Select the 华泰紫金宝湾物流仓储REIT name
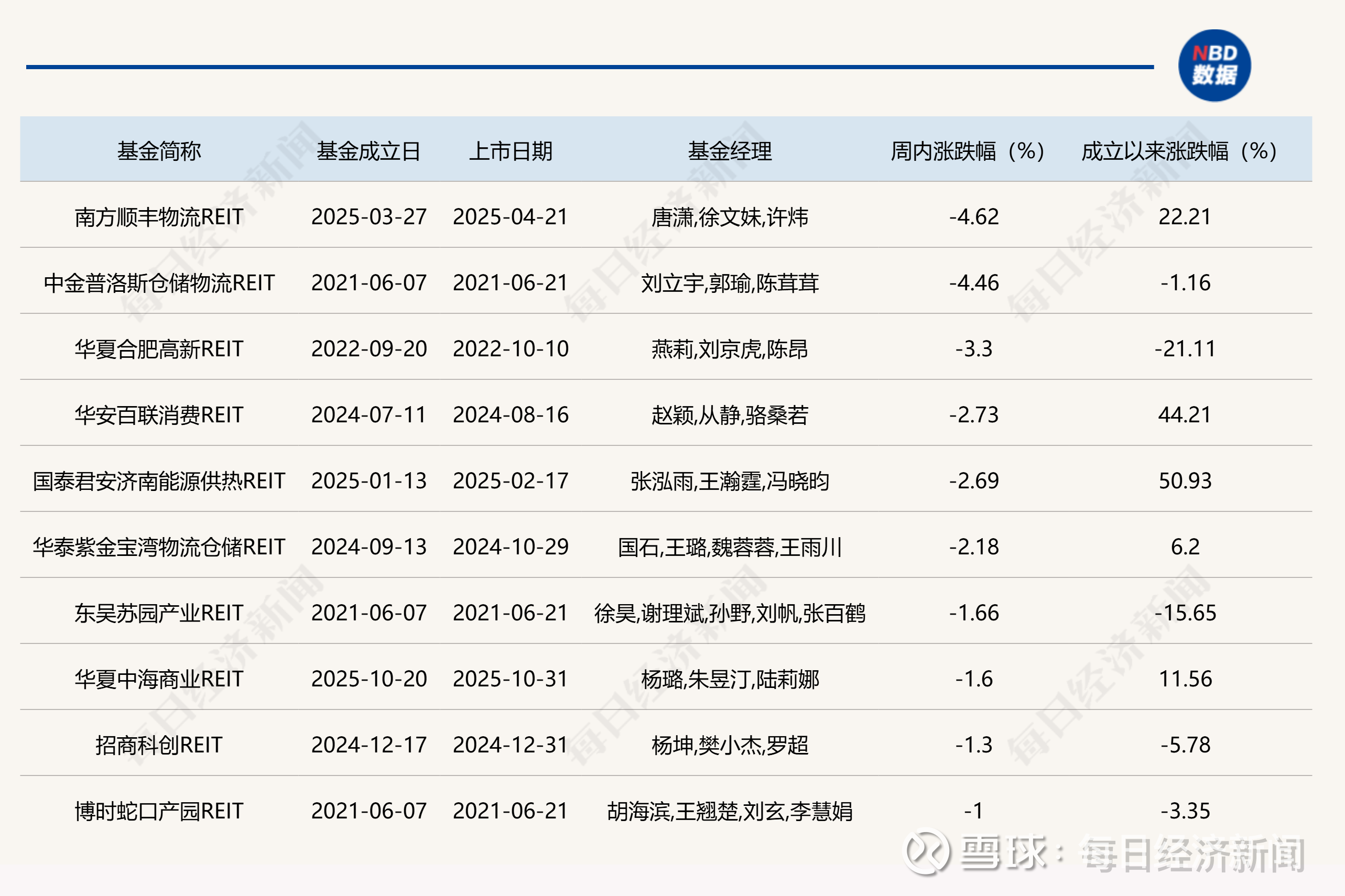Image resolution: width=1345 pixels, height=896 pixels. [x=159, y=547]
